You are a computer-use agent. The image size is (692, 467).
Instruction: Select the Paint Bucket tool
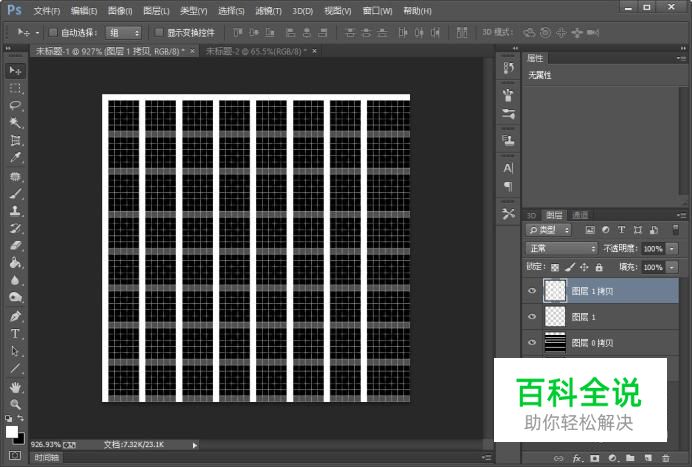tap(15, 263)
